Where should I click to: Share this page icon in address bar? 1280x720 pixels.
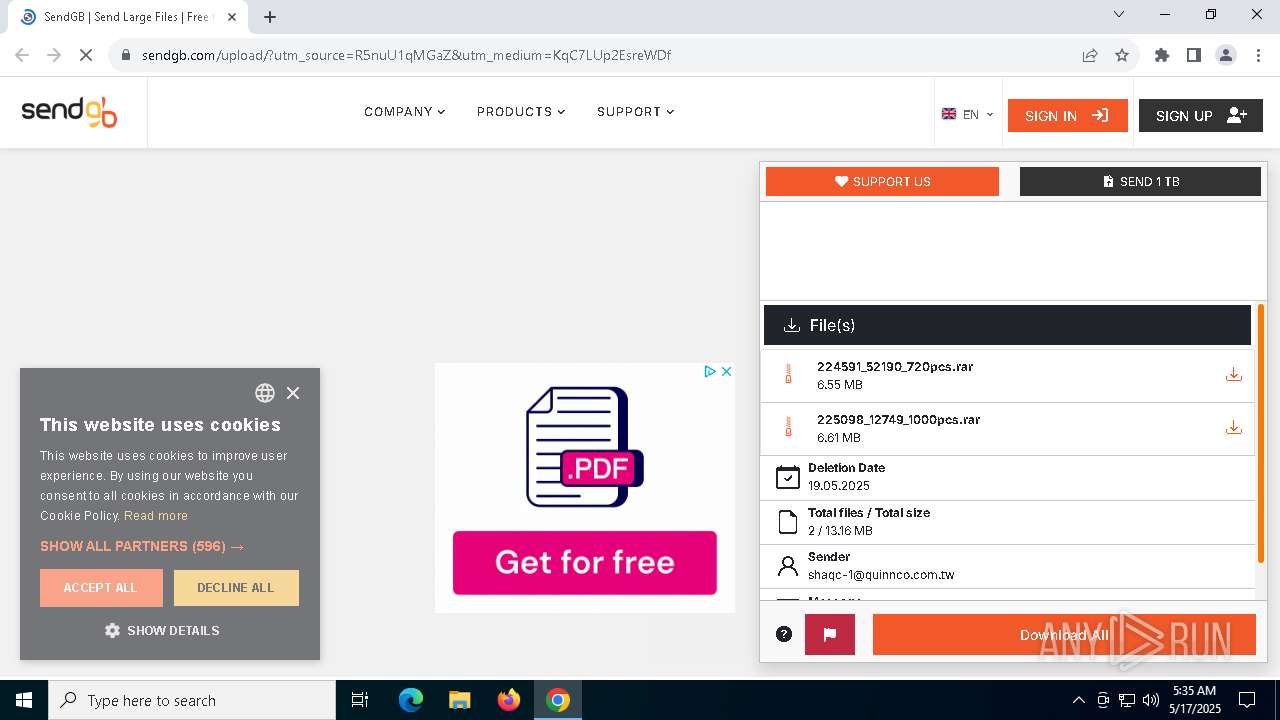pos(1090,55)
